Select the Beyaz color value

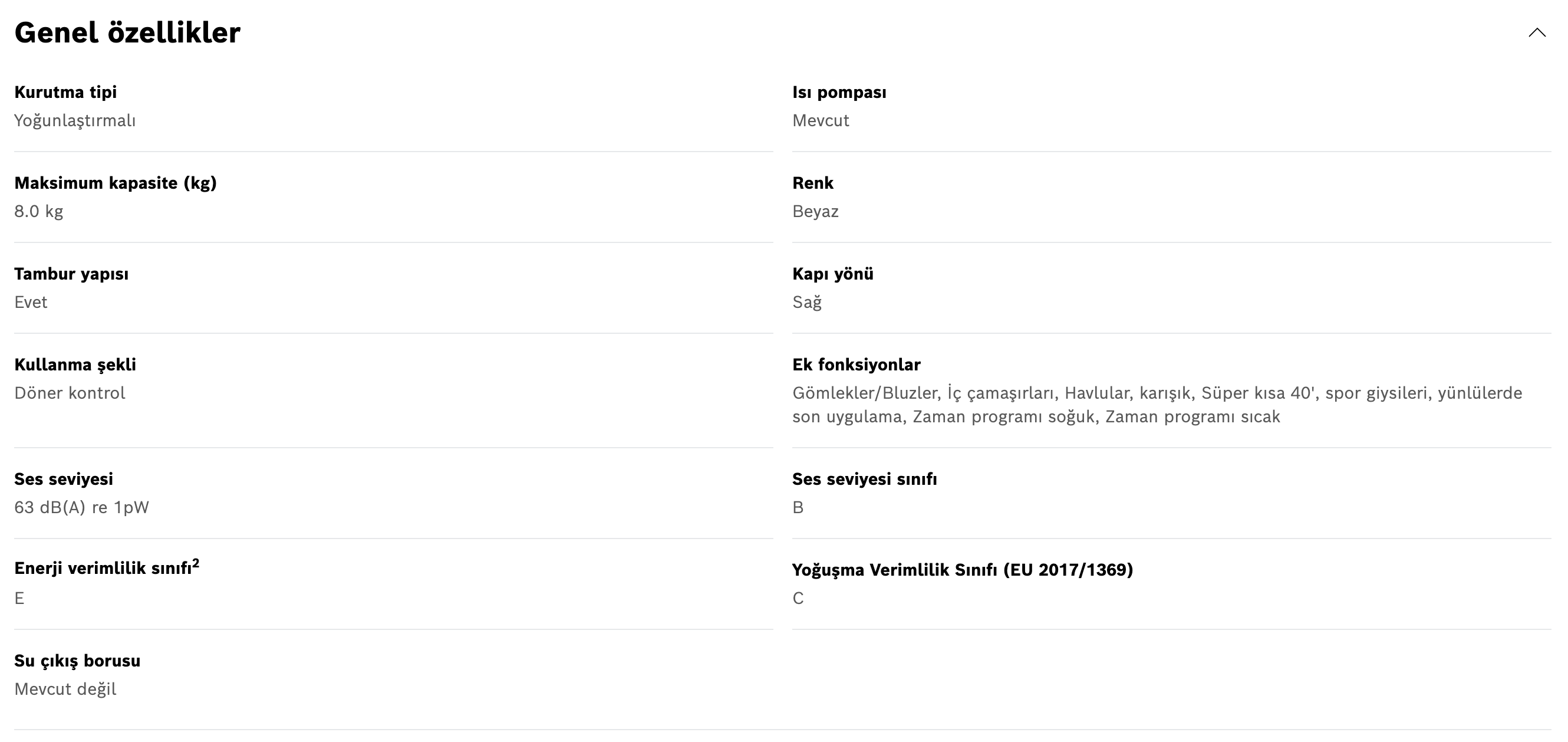pyautogui.click(x=815, y=211)
